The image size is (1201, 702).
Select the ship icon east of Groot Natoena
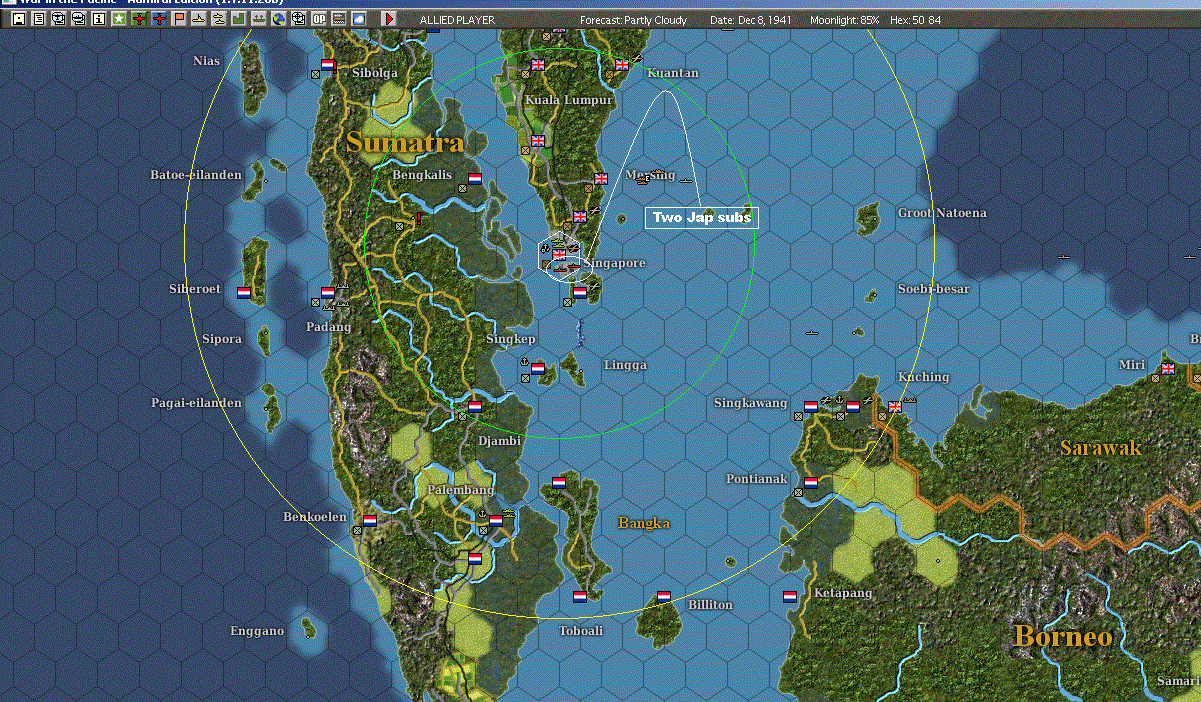point(1064,257)
